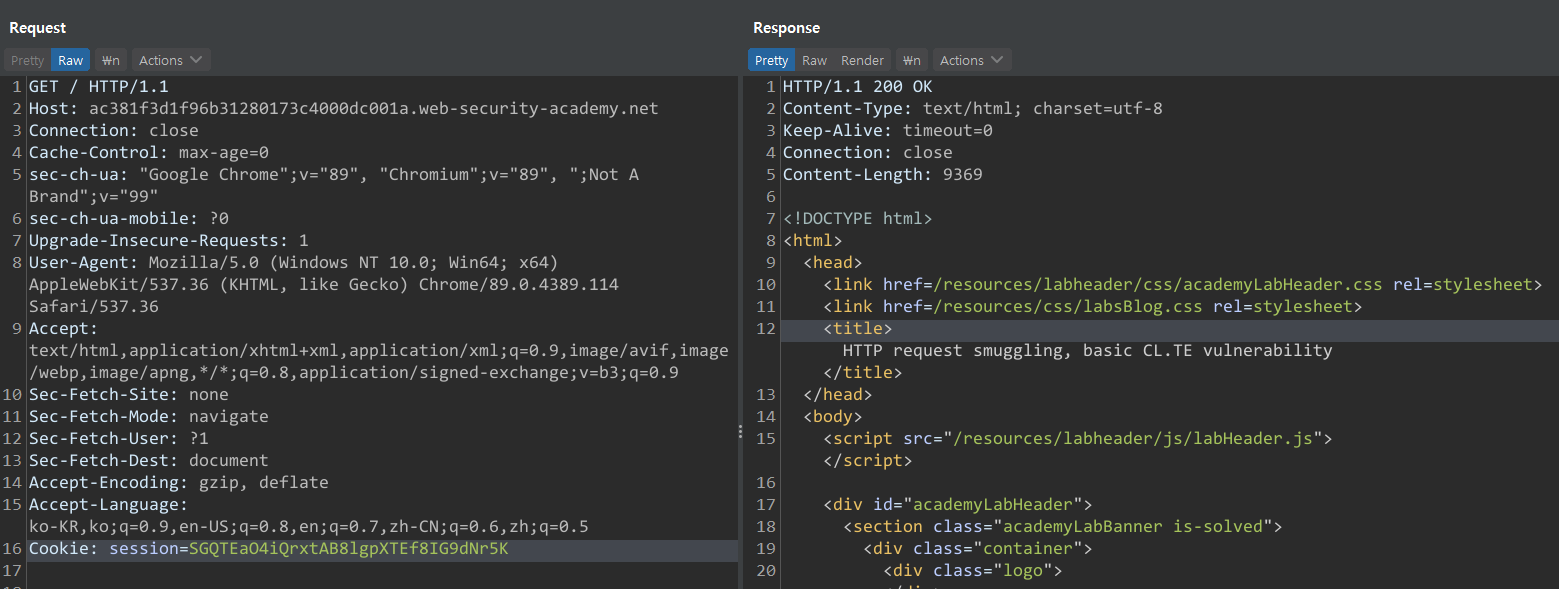Click the 'Cookie:' header name
This screenshot has height=589, width=1559.
(x=63, y=548)
